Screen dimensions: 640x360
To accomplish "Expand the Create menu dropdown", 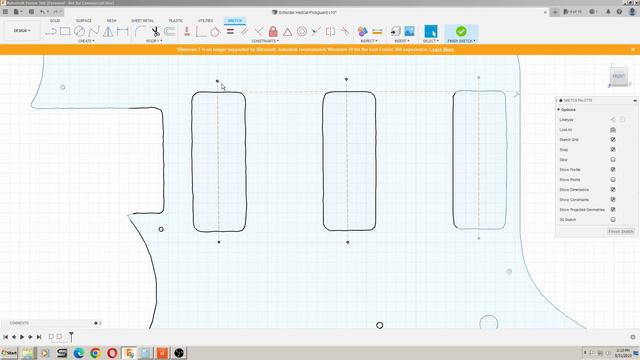I will coord(86,41).
